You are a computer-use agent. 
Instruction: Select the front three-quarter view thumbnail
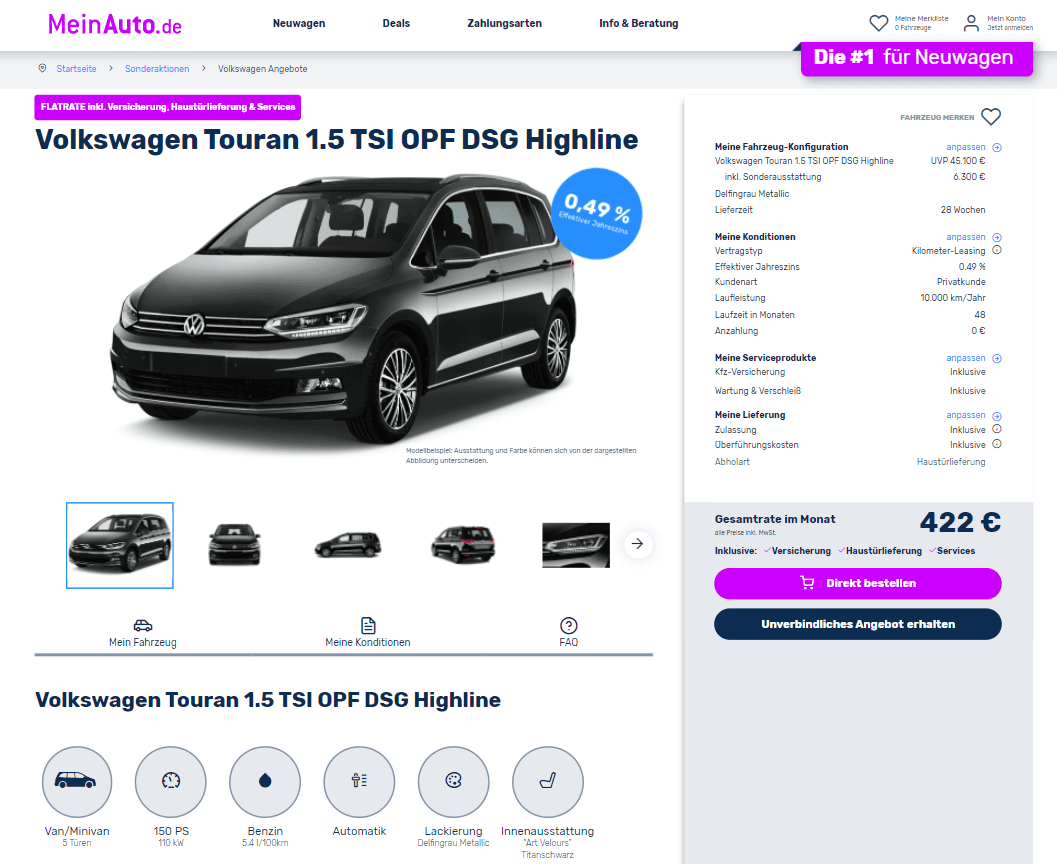[x=120, y=545]
